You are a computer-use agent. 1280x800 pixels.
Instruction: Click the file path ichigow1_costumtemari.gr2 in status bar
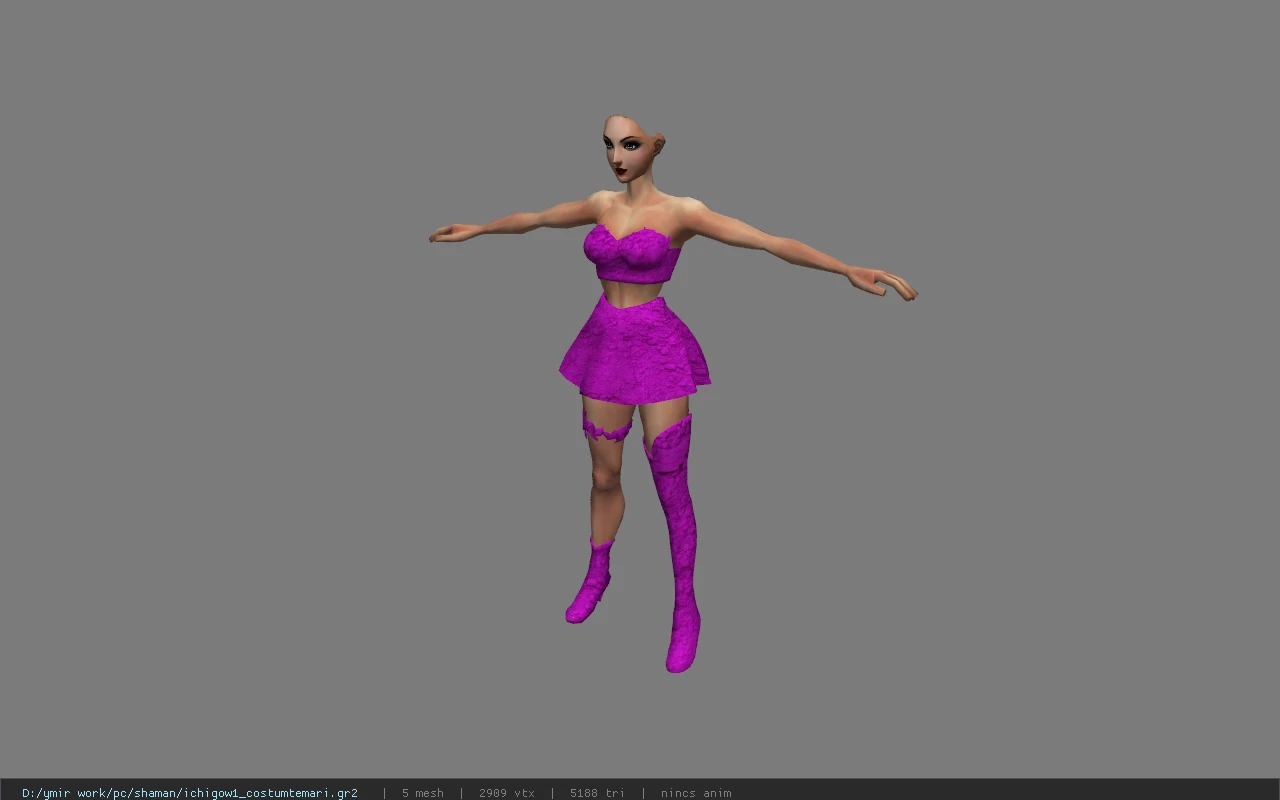(x=190, y=793)
